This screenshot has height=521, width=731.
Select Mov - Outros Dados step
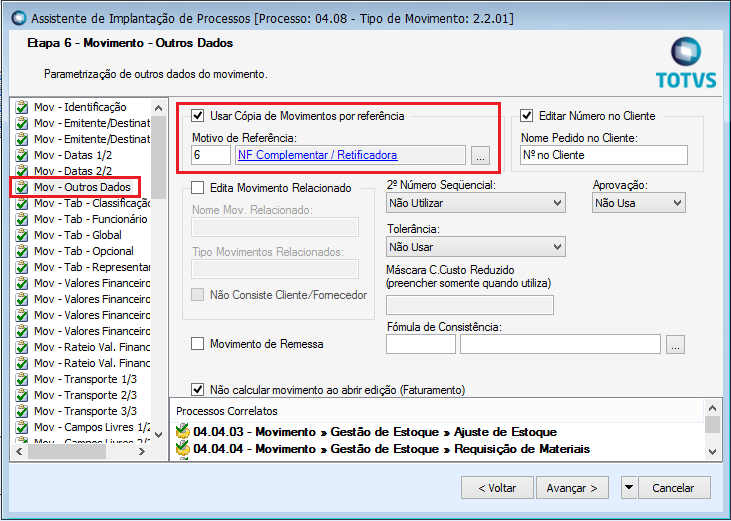82,187
